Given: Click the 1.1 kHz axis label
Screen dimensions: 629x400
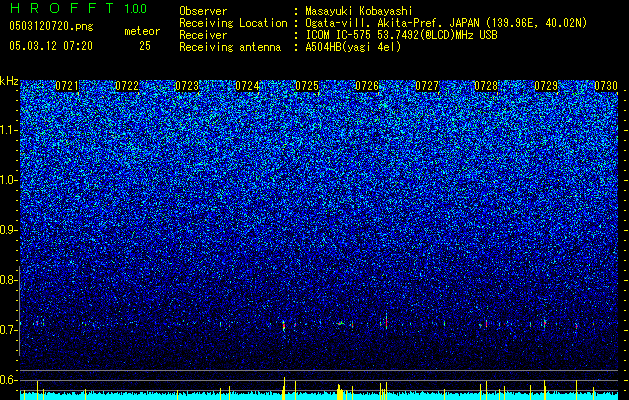Looking at the screenshot, I should click(x=9, y=130).
